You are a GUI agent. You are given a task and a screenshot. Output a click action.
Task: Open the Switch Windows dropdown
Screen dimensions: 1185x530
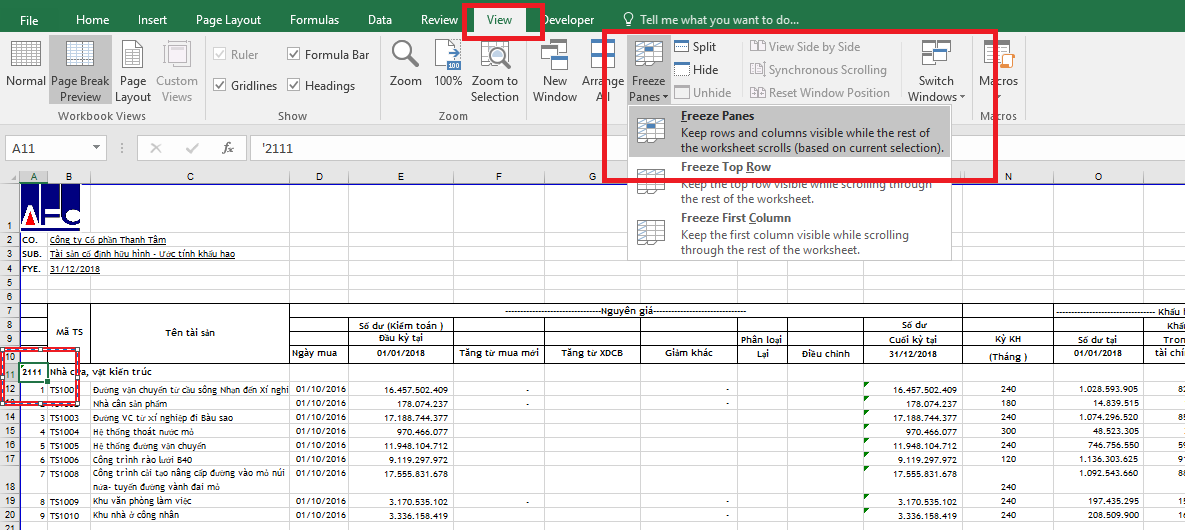tap(936, 72)
